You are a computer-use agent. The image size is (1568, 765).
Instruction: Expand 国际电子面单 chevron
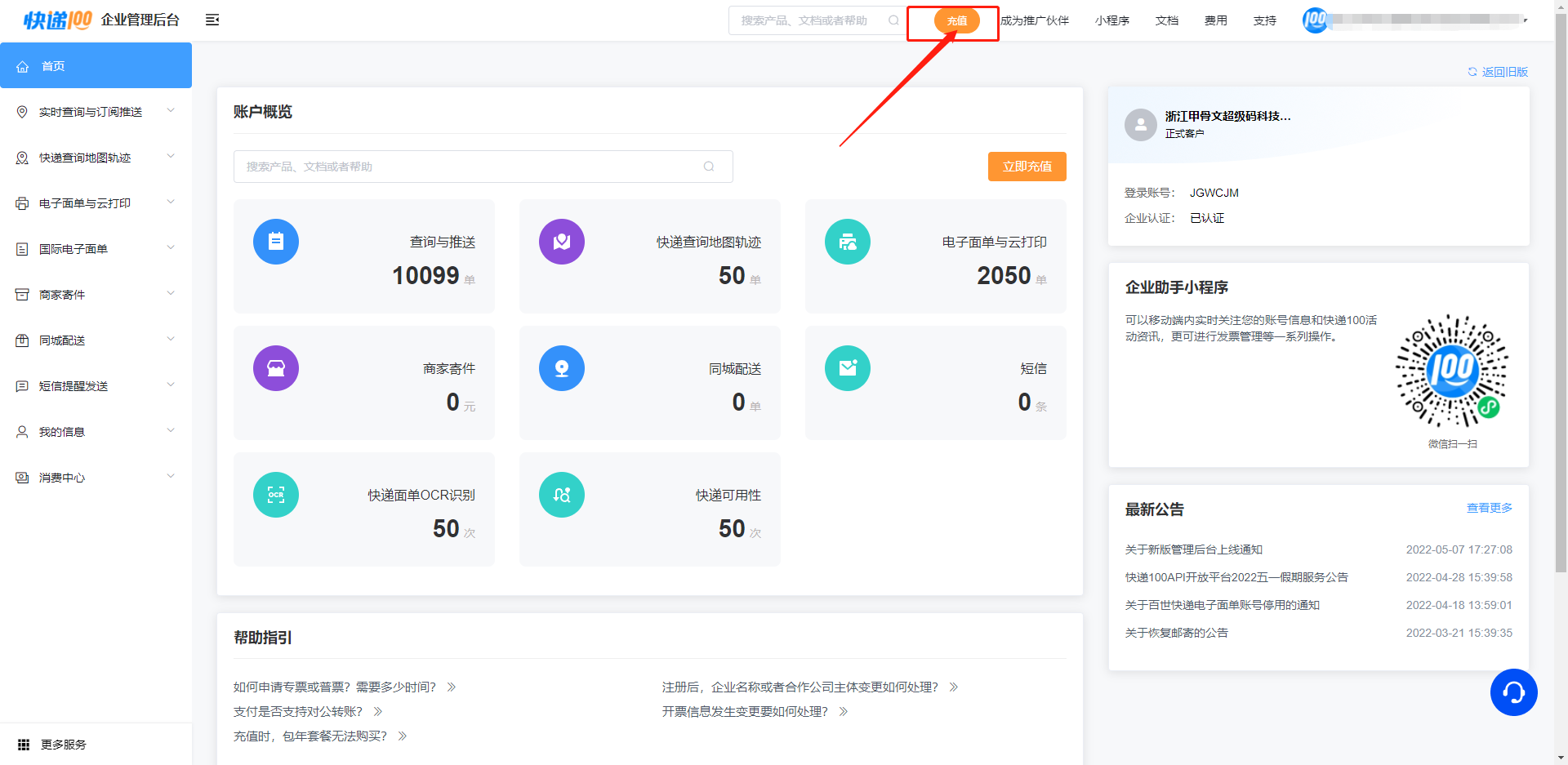pos(171,247)
